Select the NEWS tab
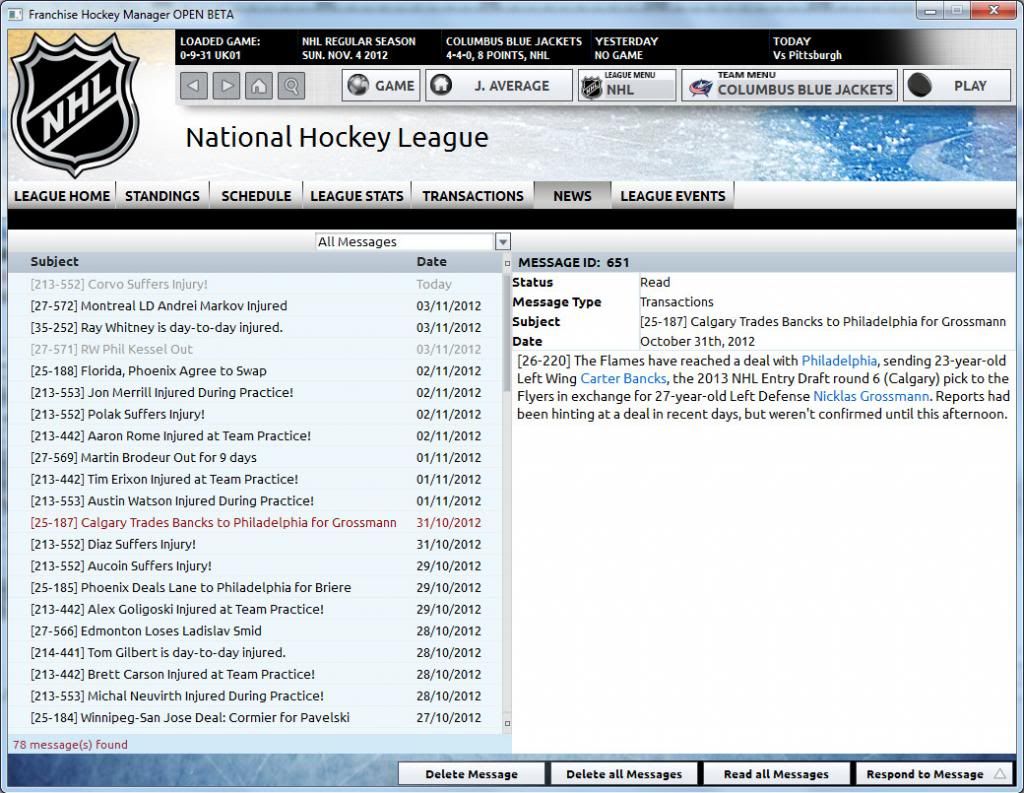Image resolution: width=1024 pixels, height=793 pixels. tap(572, 196)
